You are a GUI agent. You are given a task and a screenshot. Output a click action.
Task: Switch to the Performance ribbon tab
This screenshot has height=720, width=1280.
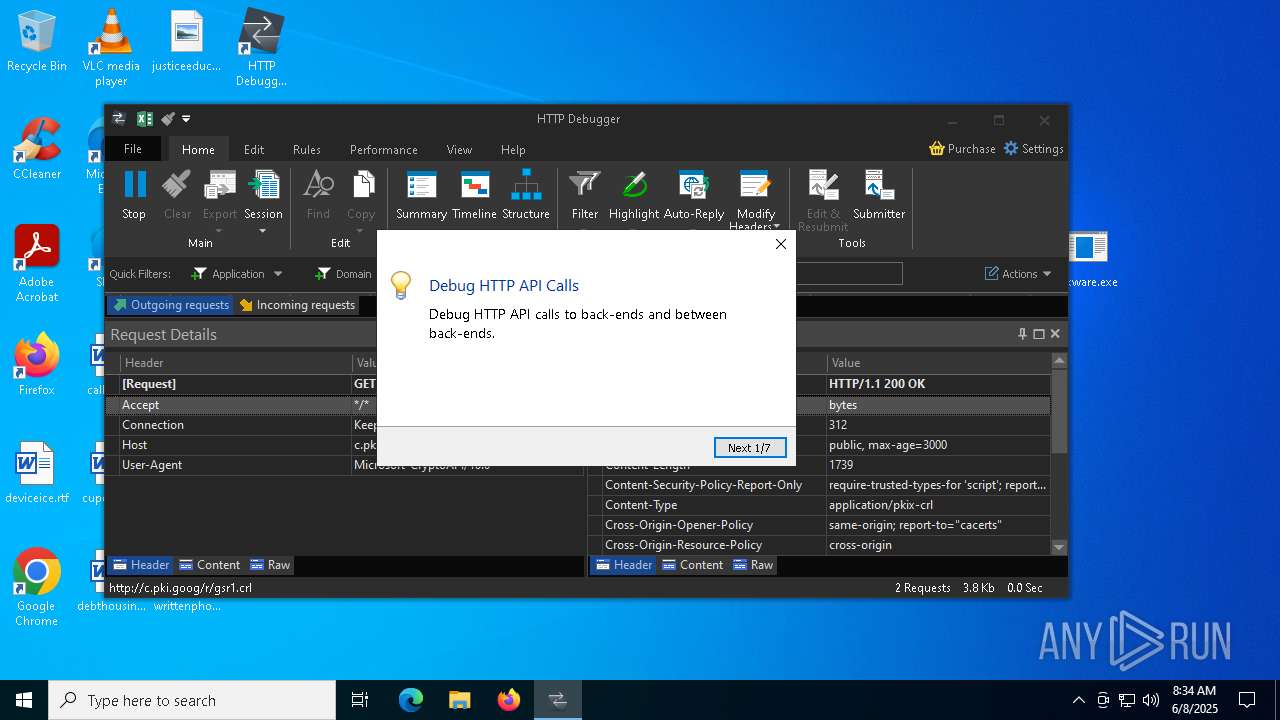(384, 149)
